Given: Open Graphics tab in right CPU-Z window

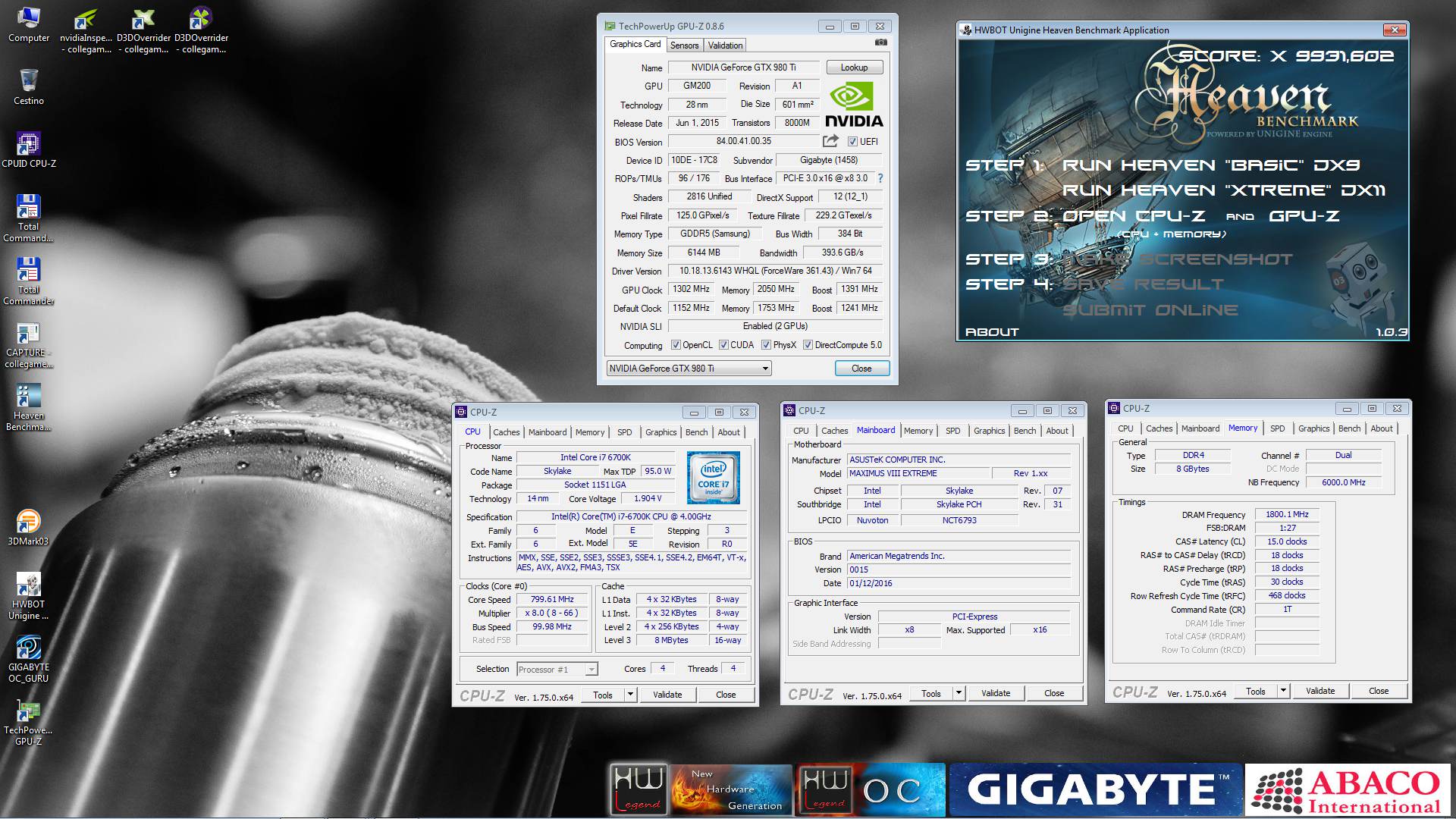Looking at the screenshot, I should click(x=1313, y=428).
